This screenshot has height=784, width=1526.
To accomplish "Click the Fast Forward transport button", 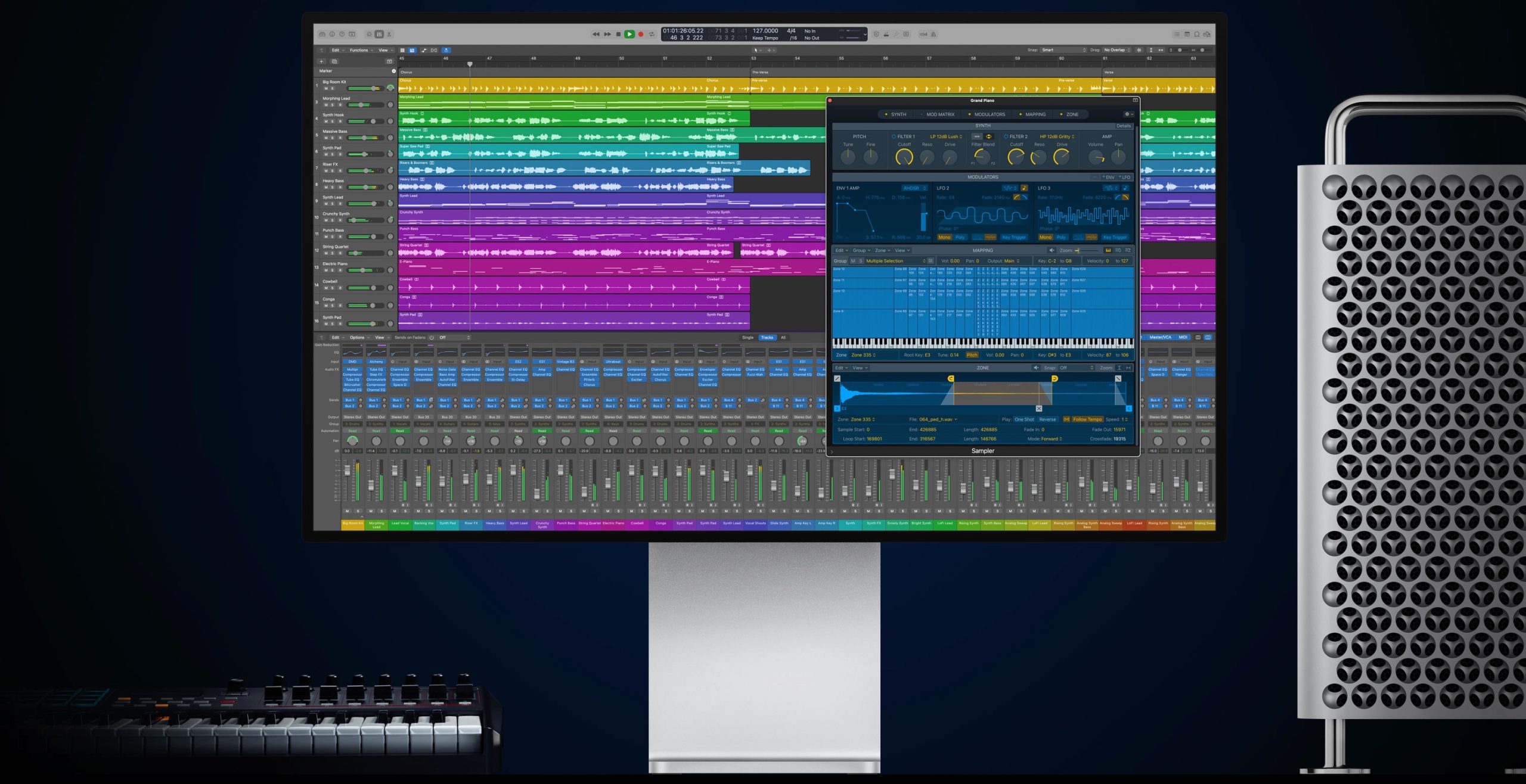I will 607,34.
